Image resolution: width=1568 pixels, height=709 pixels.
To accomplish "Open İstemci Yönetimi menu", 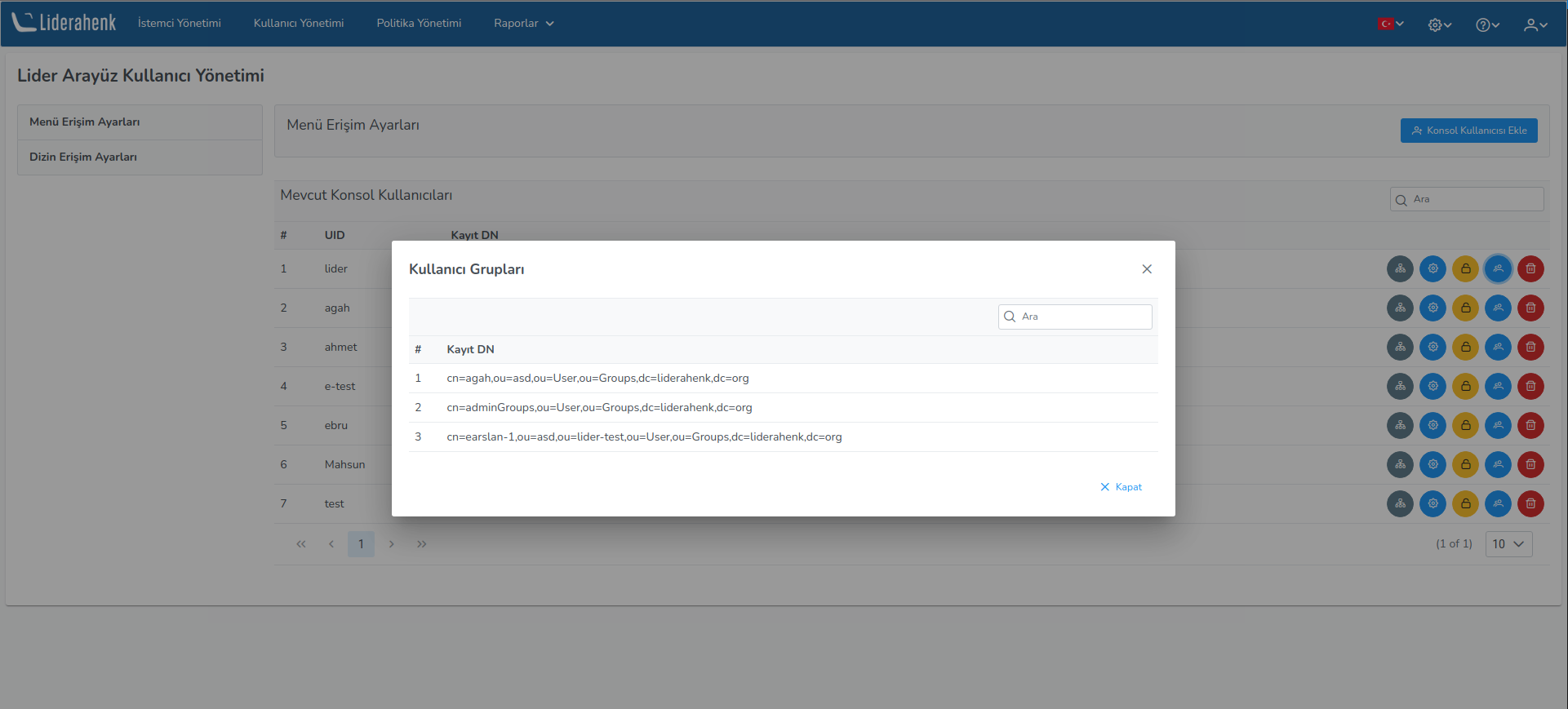I will [x=179, y=24].
